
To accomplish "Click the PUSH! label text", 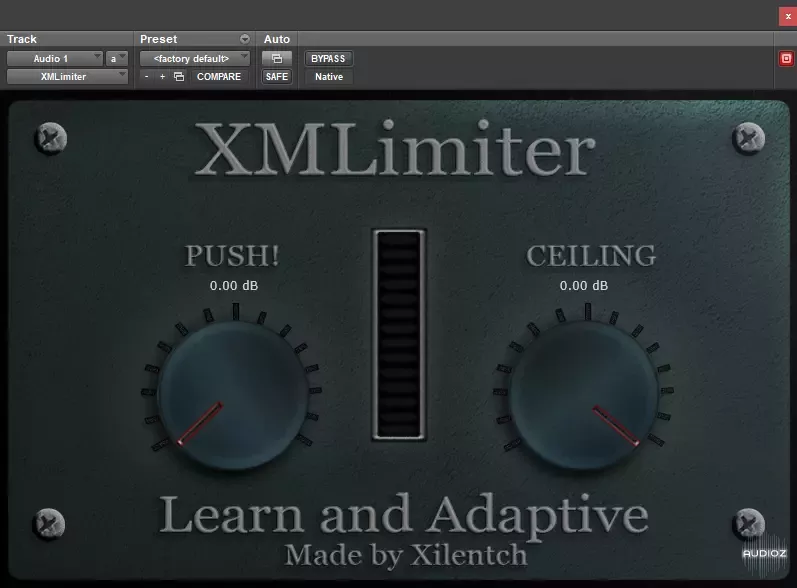I will click(x=232, y=256).
